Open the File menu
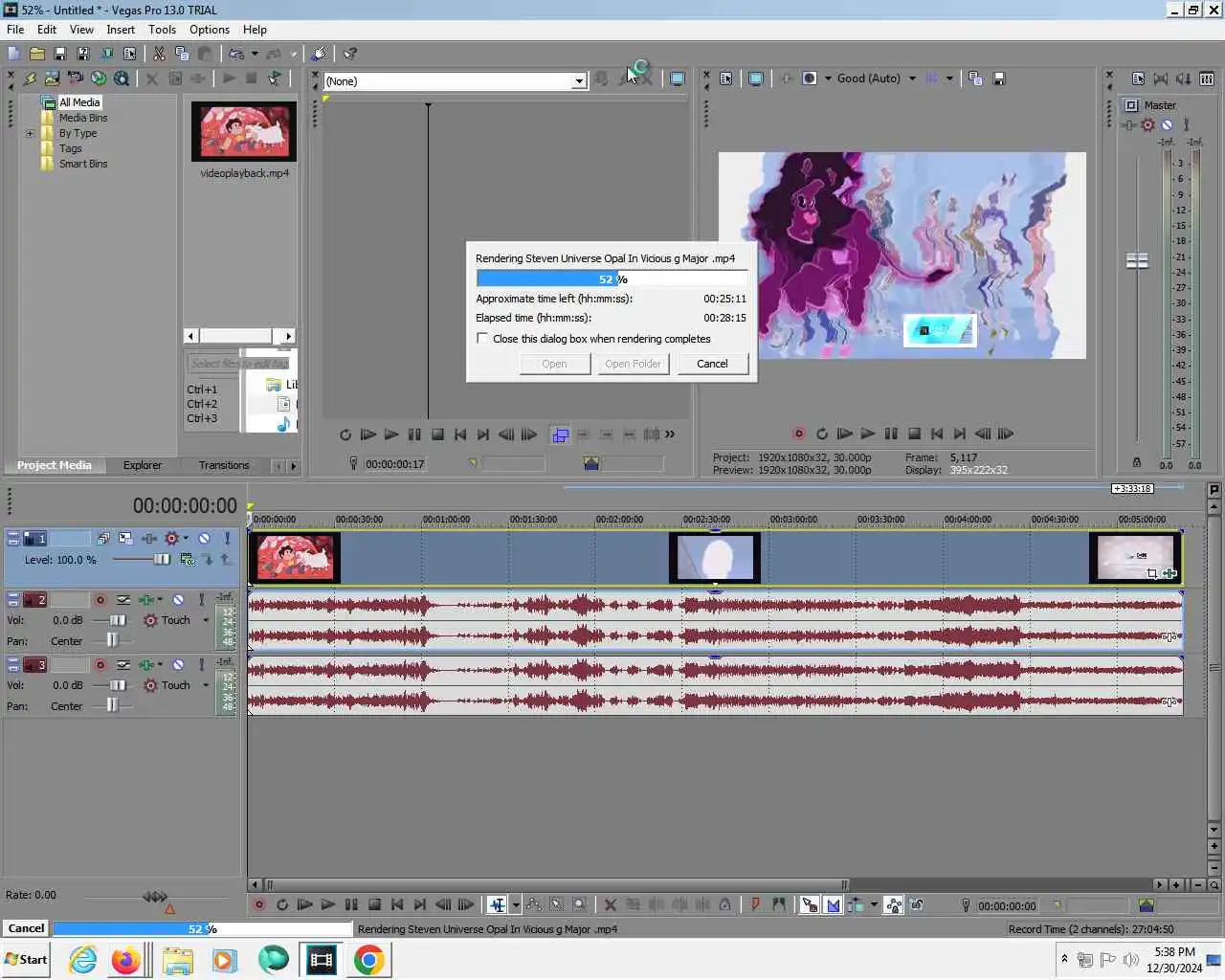This screenshot has width=1225, height=980. click(15, 30)
